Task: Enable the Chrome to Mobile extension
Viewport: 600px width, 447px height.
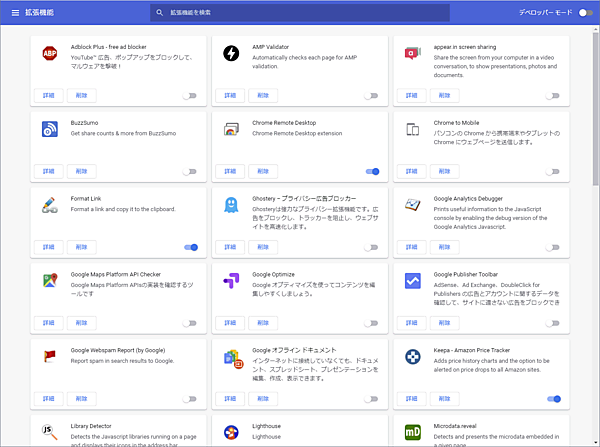Action: point(553,171)
